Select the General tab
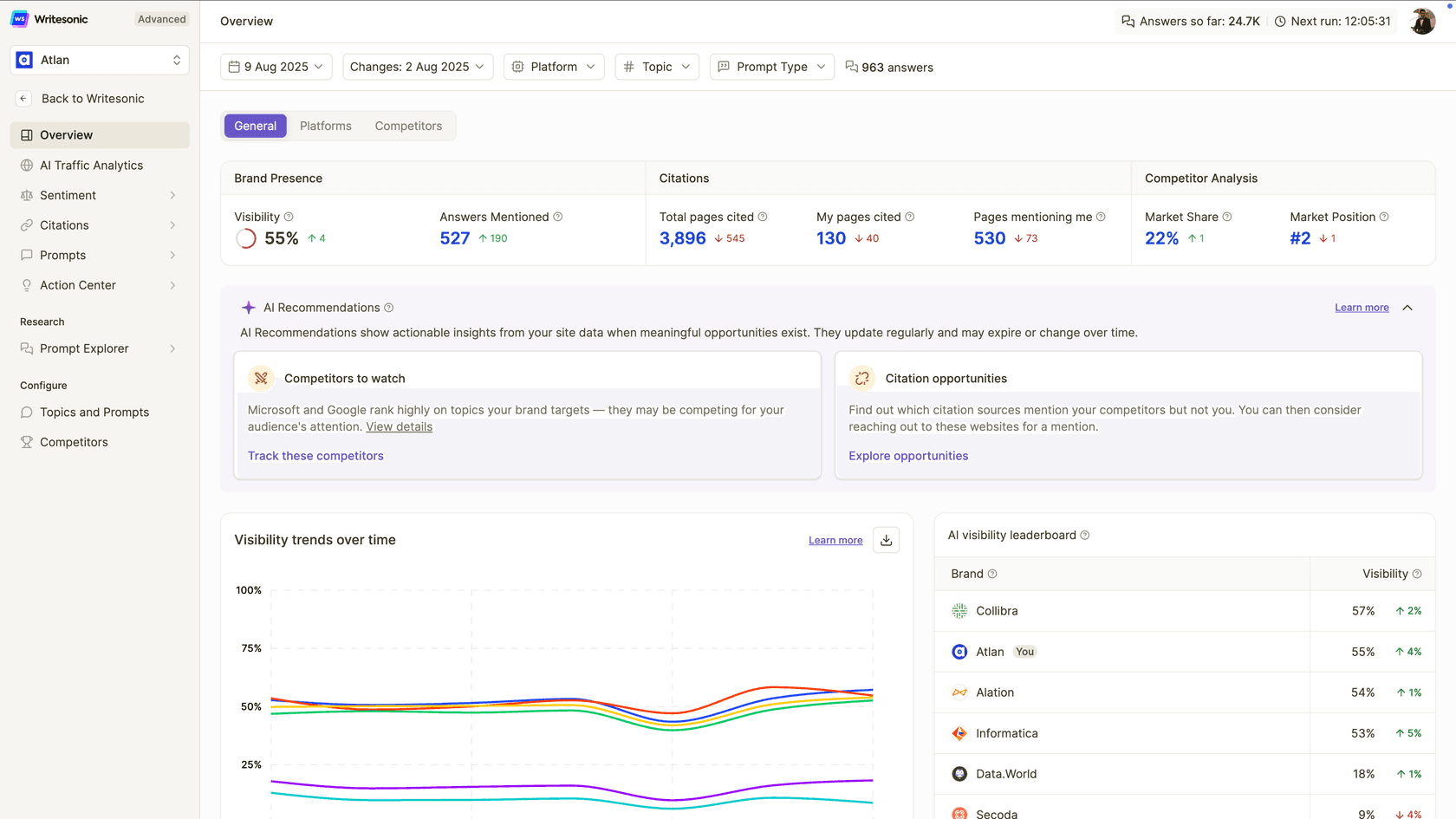1456x819 pixels. click(256, 126)
